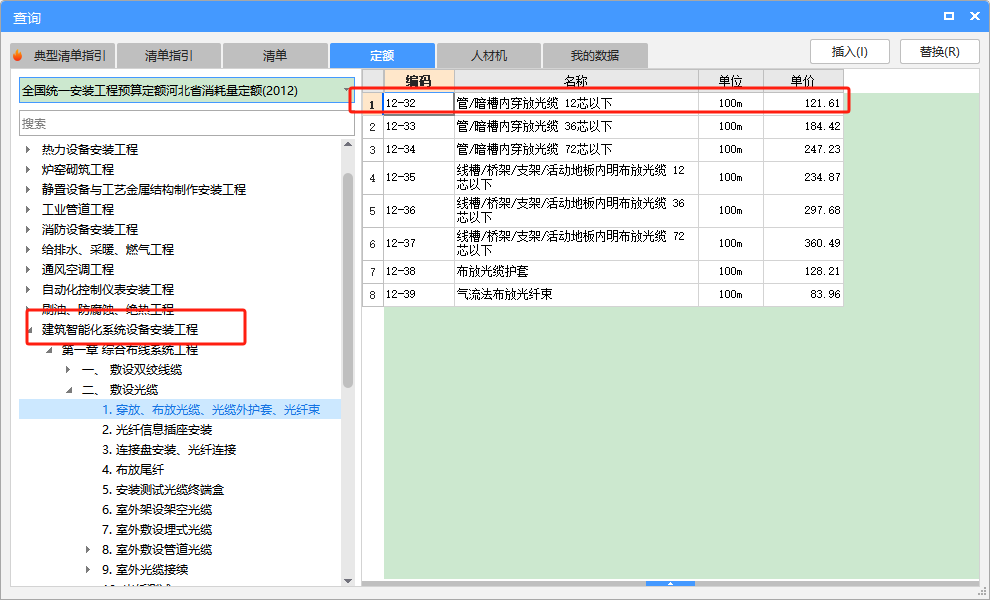This screenshot has height=600, width=990.
Task: Select 7. 室外敷设埋式光缆
Action: pos(157,530)
